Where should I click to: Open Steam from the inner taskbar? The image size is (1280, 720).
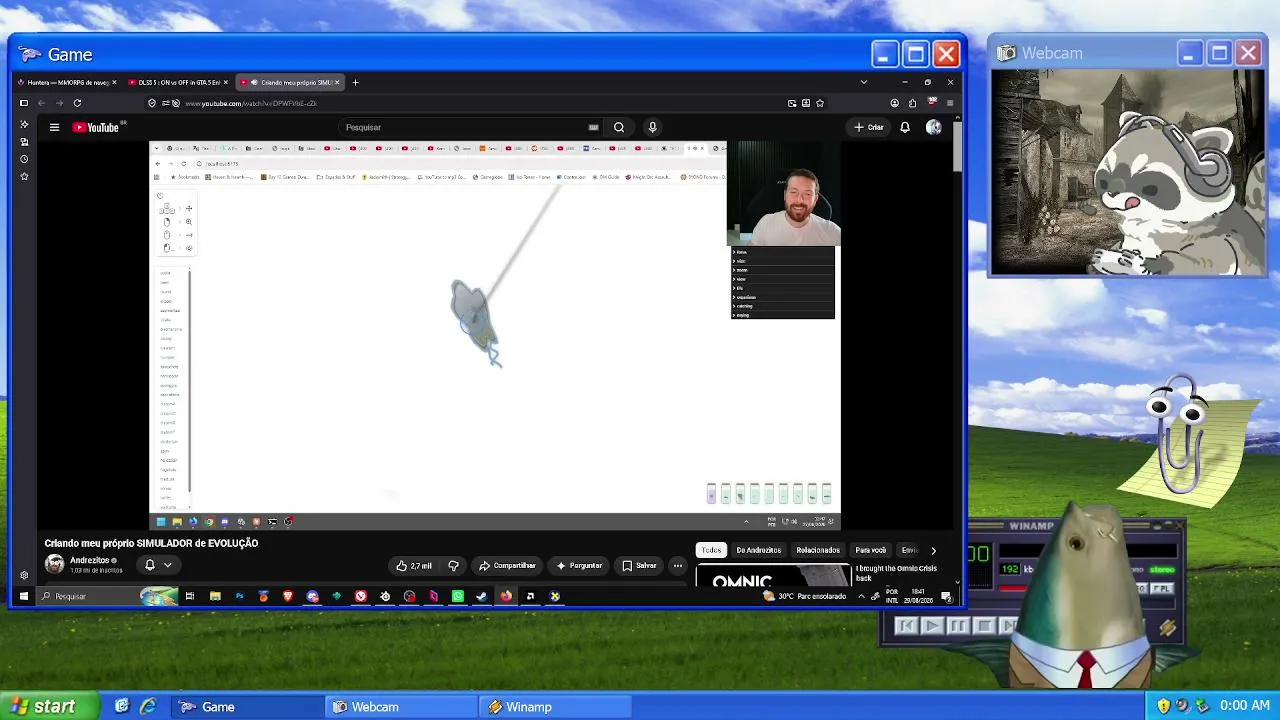click(x=481, y=596)
